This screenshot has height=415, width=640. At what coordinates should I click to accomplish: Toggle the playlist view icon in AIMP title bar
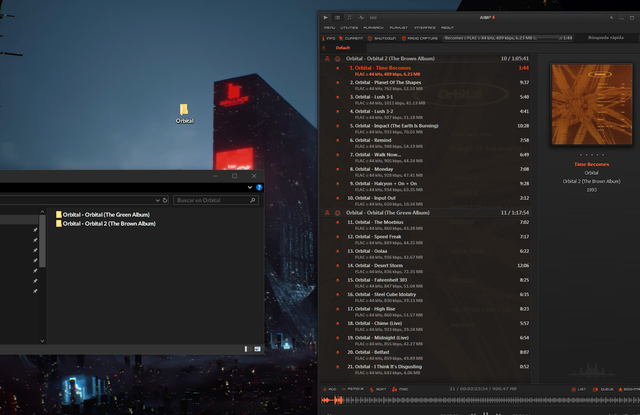(x=337, y=18)
